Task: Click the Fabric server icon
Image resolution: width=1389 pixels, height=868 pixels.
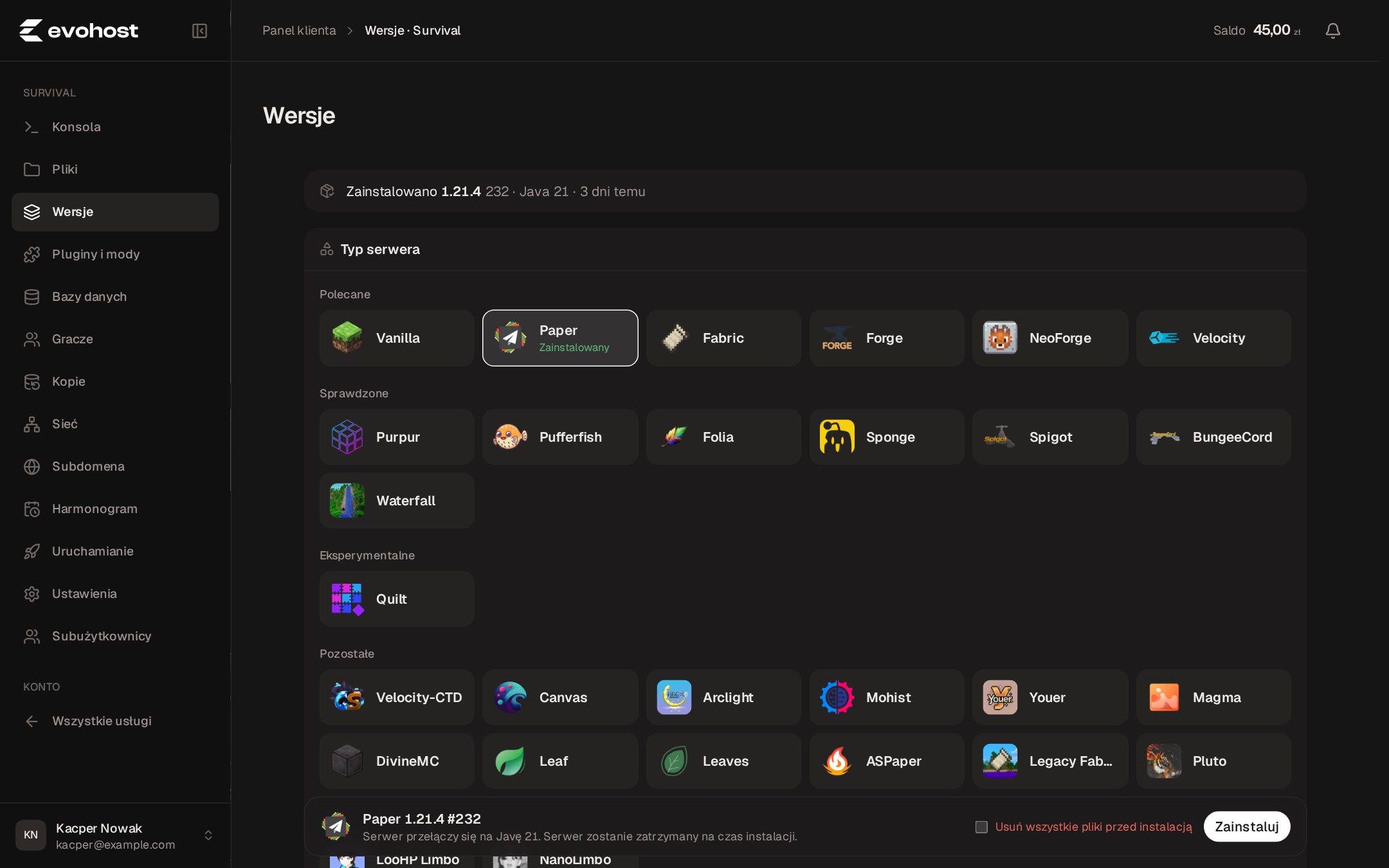Action: [x=674, y=338]
